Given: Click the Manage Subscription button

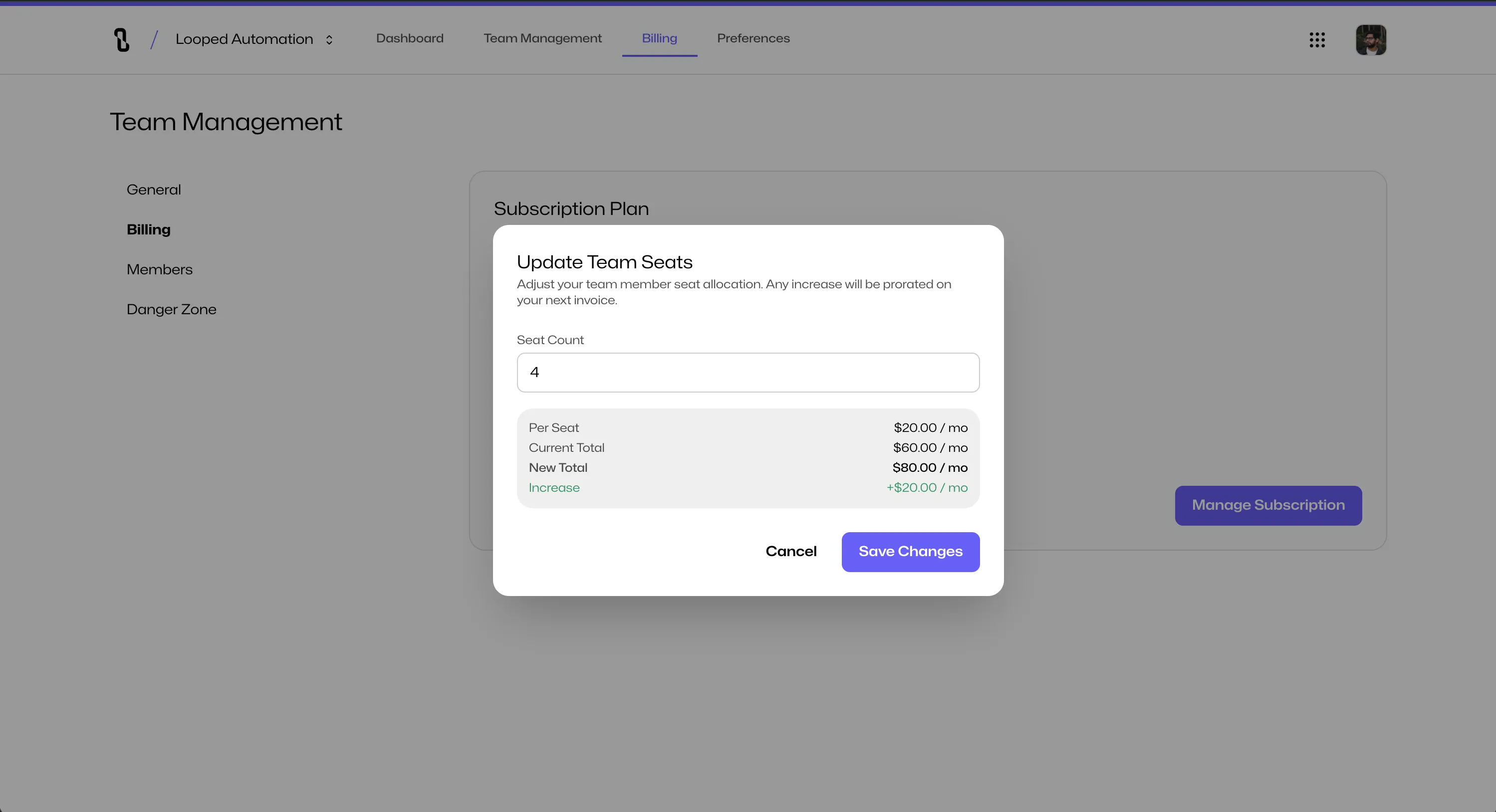Looking at the screenshot, I should [1268, 505].
